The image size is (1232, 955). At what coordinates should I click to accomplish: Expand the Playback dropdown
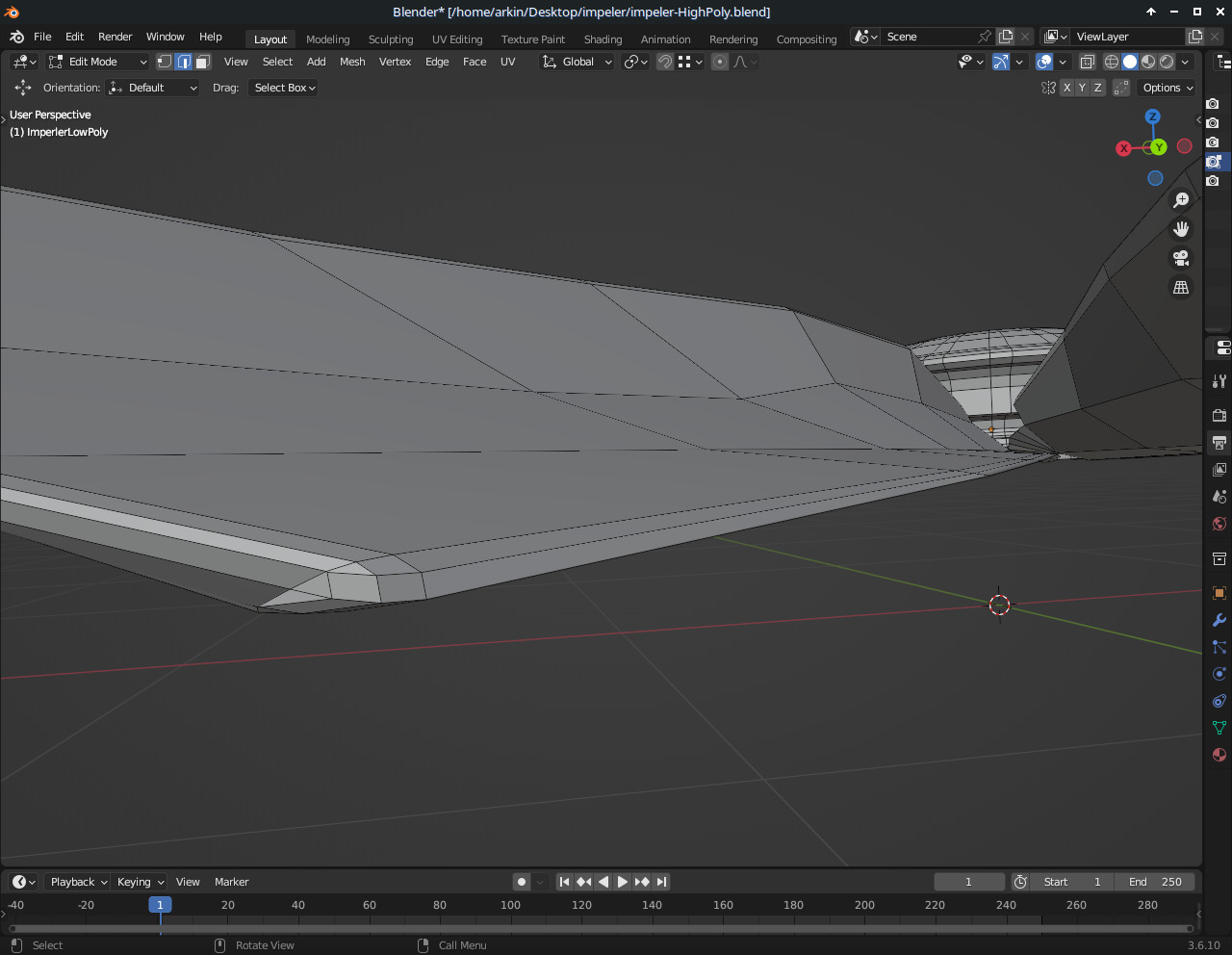78,882
